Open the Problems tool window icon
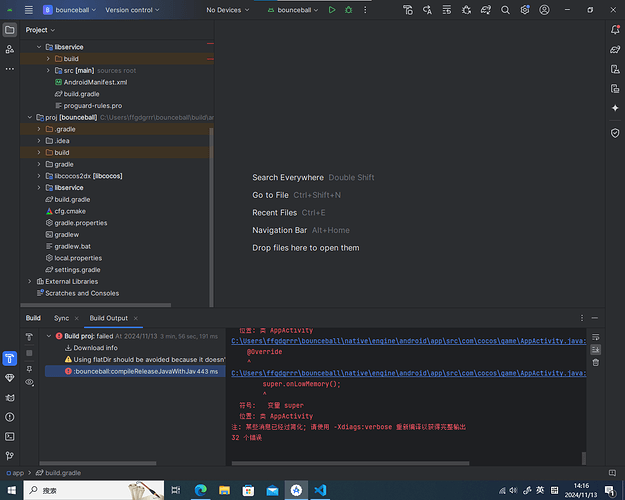The height and width of the screenshot is (500, 625). [x=10, y=417]
